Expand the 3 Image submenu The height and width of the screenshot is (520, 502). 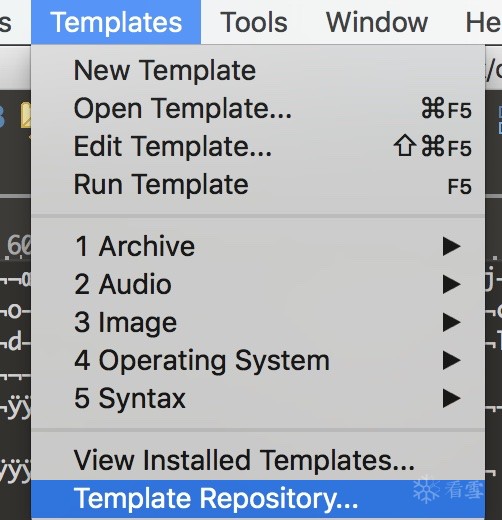click(258, 322)
